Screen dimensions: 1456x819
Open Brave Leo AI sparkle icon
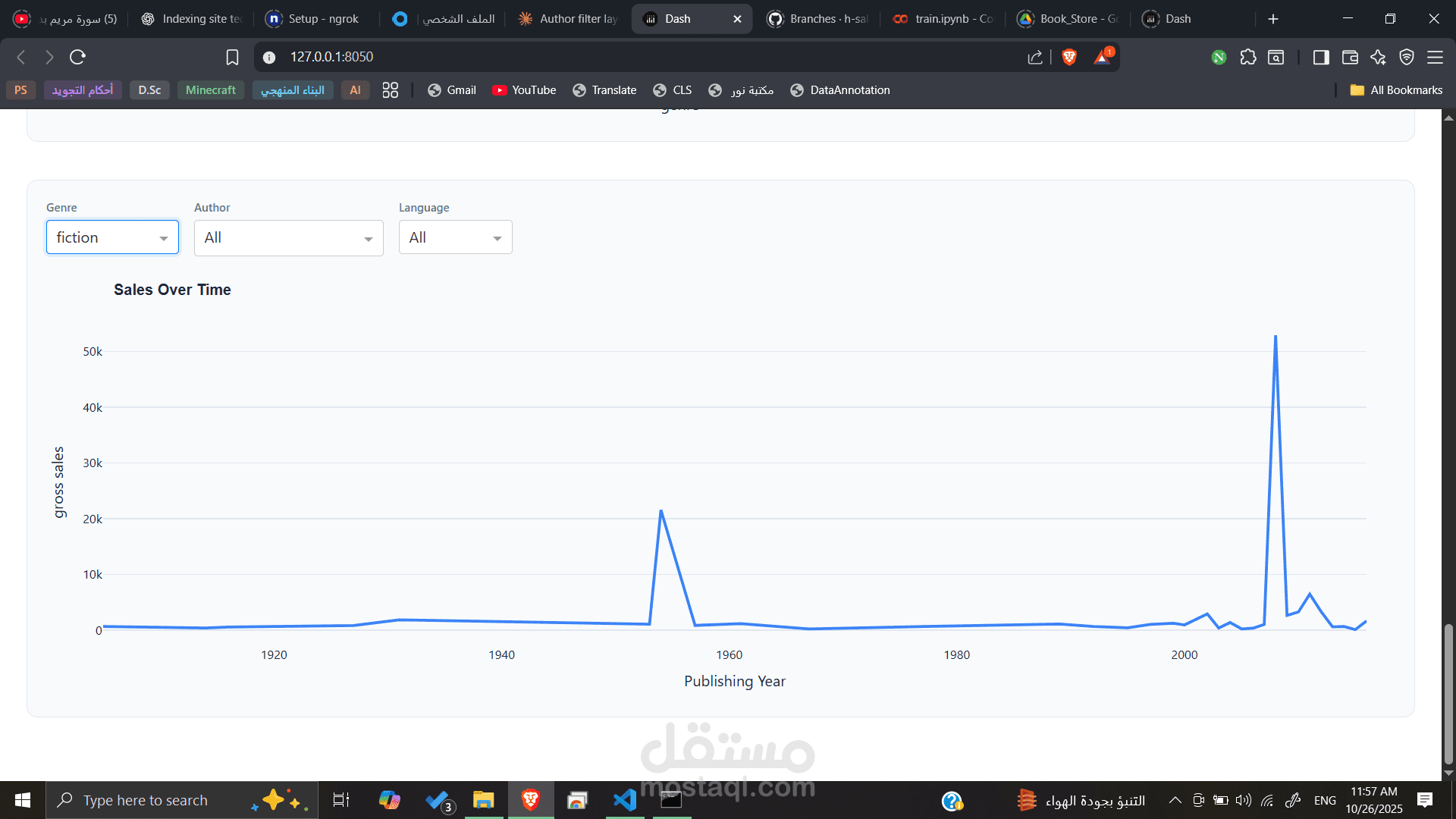coord(1378,57)
